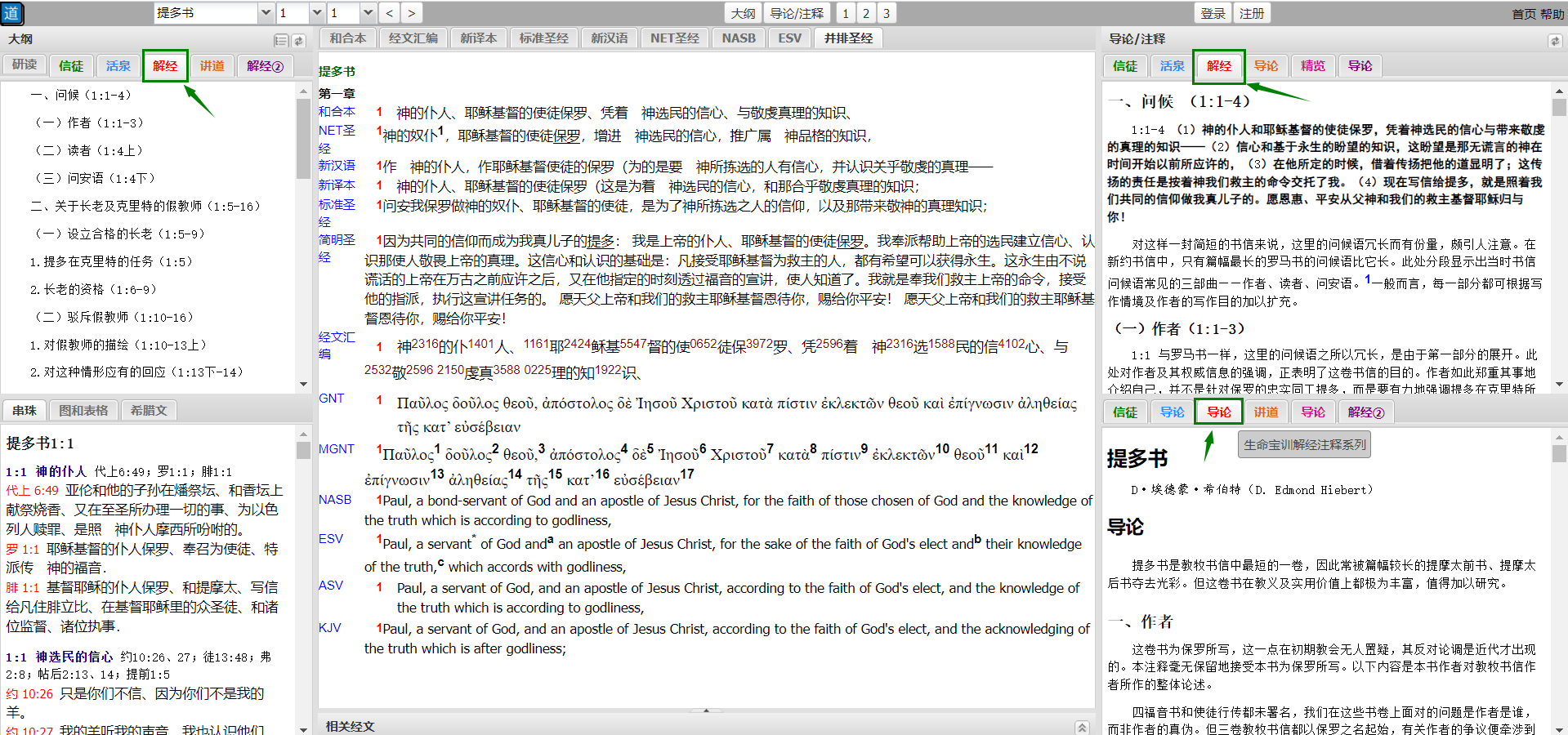The height and width of the screenshot is (735, 1568).
Task: Click the 道 logo icon
Action: pos(12,13)
